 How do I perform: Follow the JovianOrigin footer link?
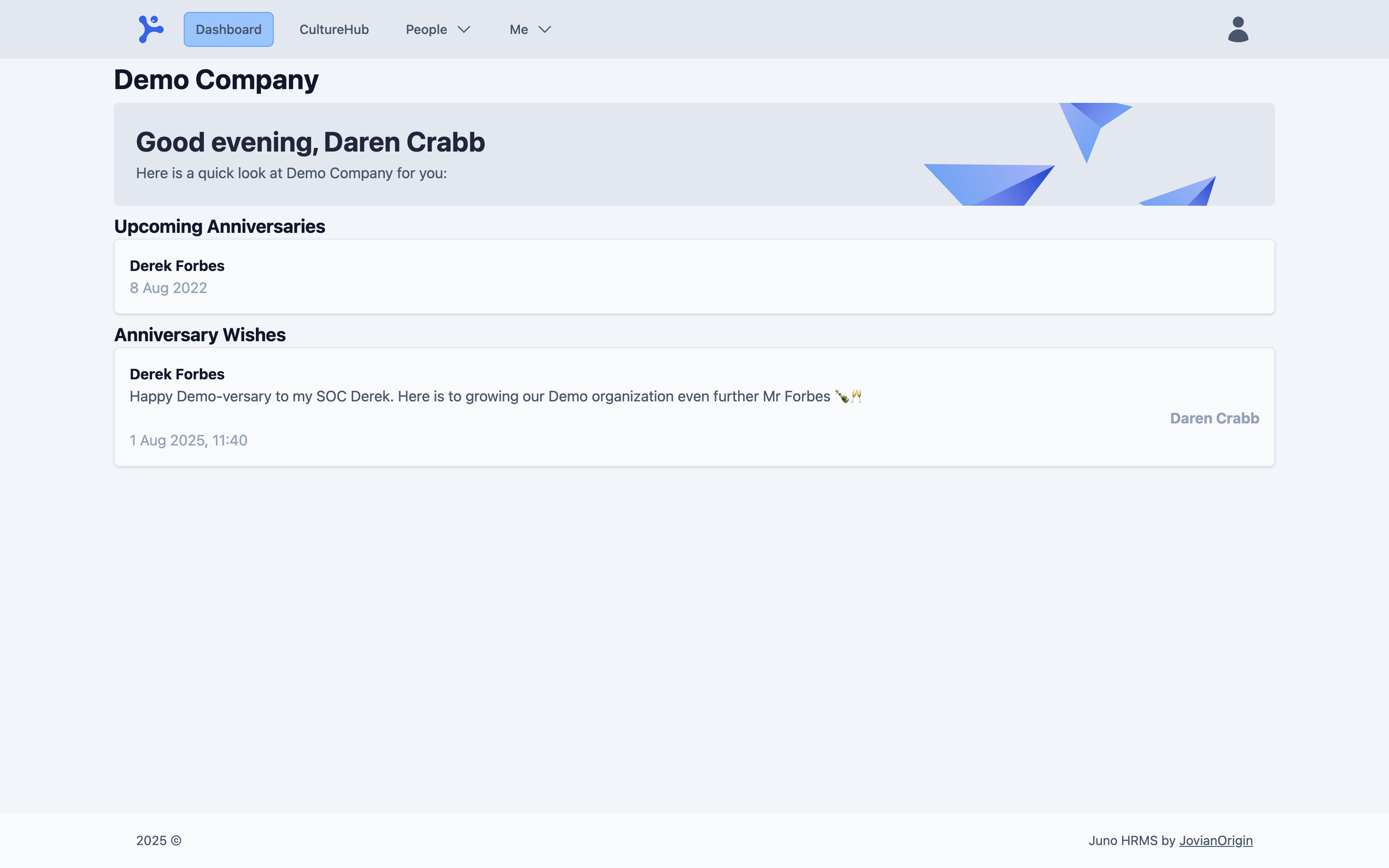1216,840
